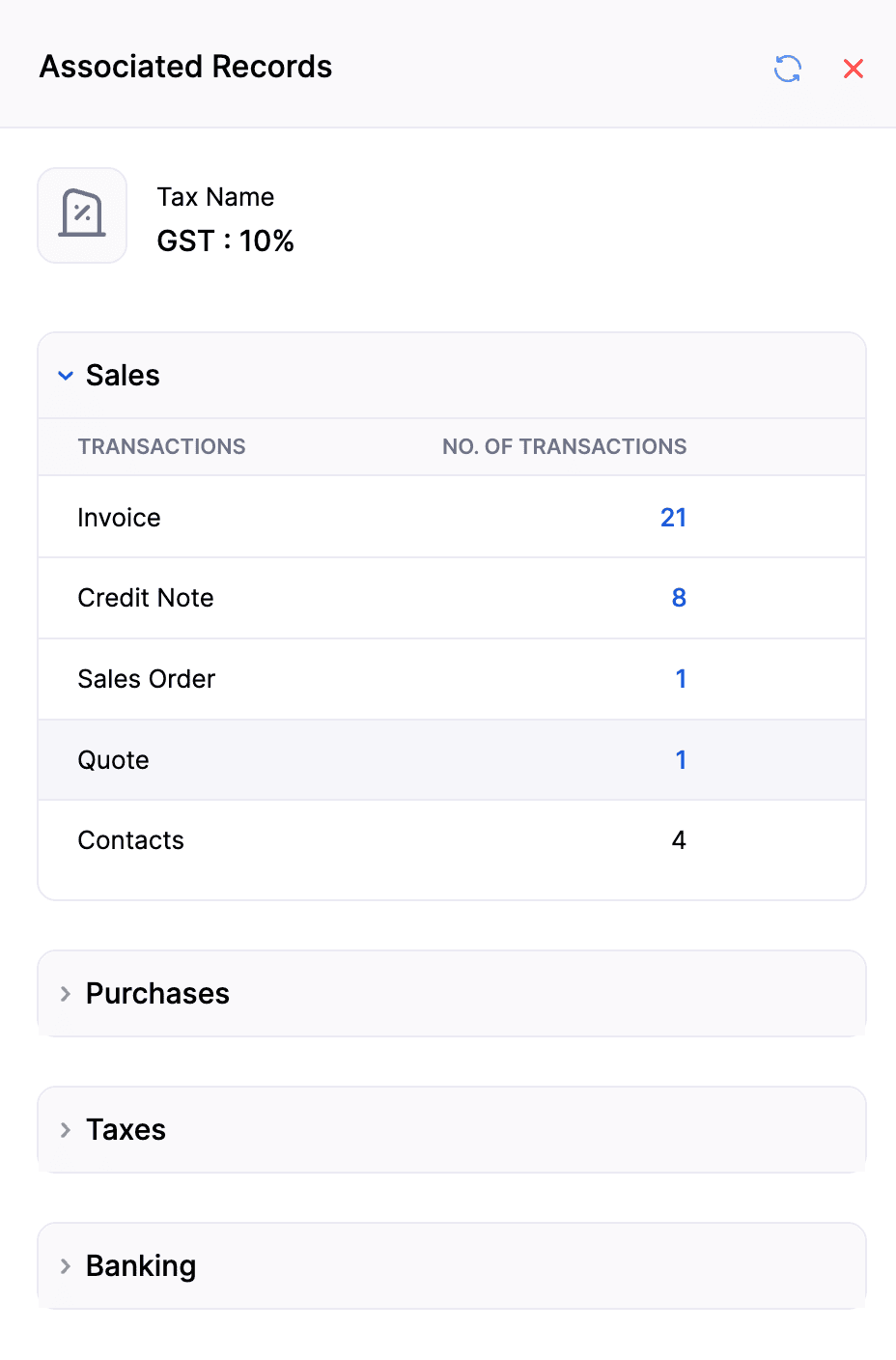Select the Quote row label
The image size is (896, 1360).
pyautogui.click(x=114, y=760)
